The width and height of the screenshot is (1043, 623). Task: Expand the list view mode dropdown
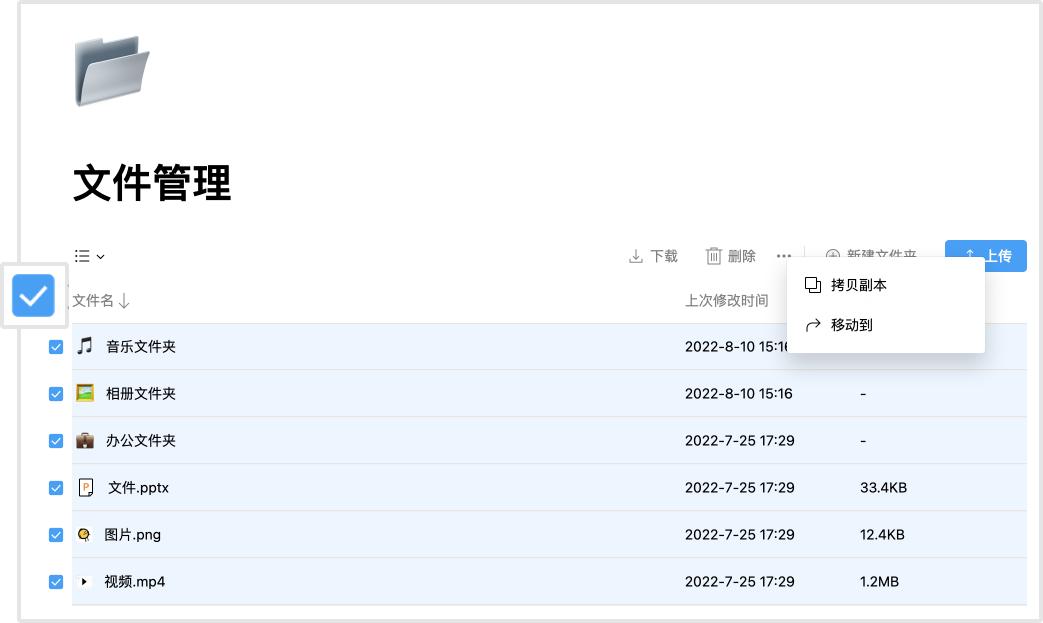click(90, 257)
